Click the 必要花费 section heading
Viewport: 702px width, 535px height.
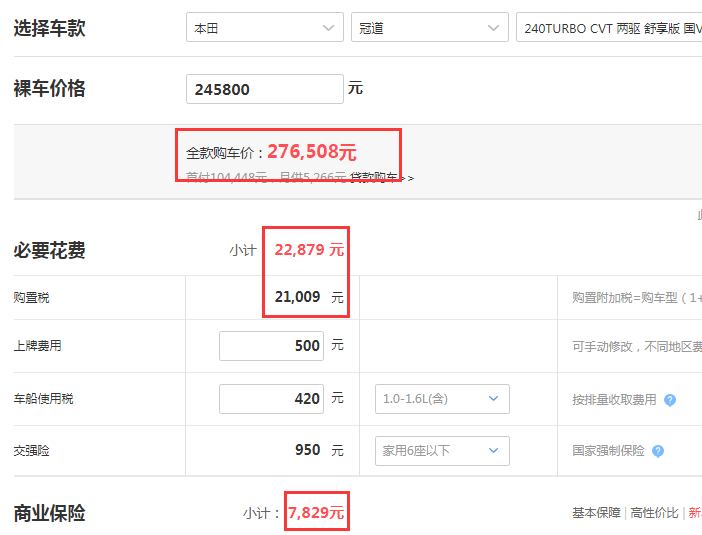(49, 250)
